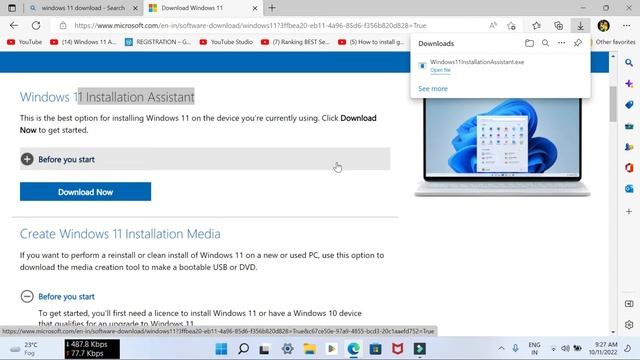
Task: Add this page to favorites star icon
Action: click(511, 26)
